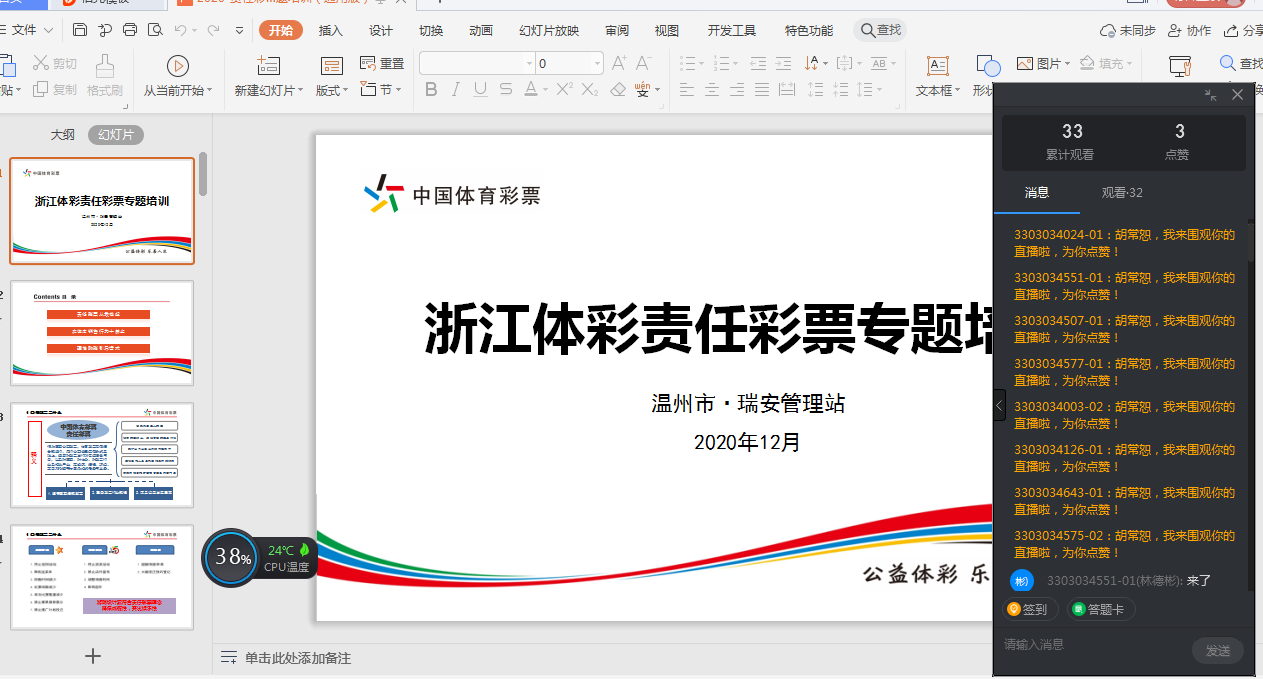Viewport: 1263px width, 679px height.
Task: Click the Copy (复制) icon
Action: [x=41, y=89]
